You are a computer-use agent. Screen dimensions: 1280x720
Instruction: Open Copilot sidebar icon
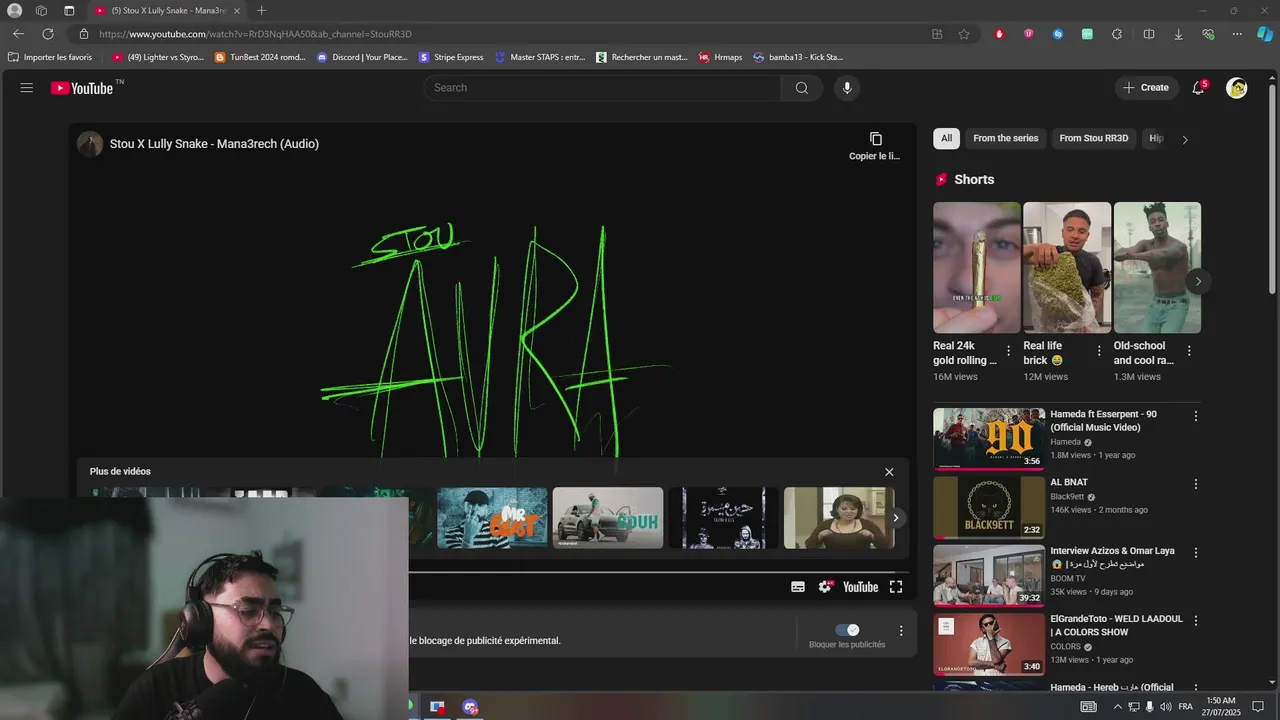tap(1265, 34)
